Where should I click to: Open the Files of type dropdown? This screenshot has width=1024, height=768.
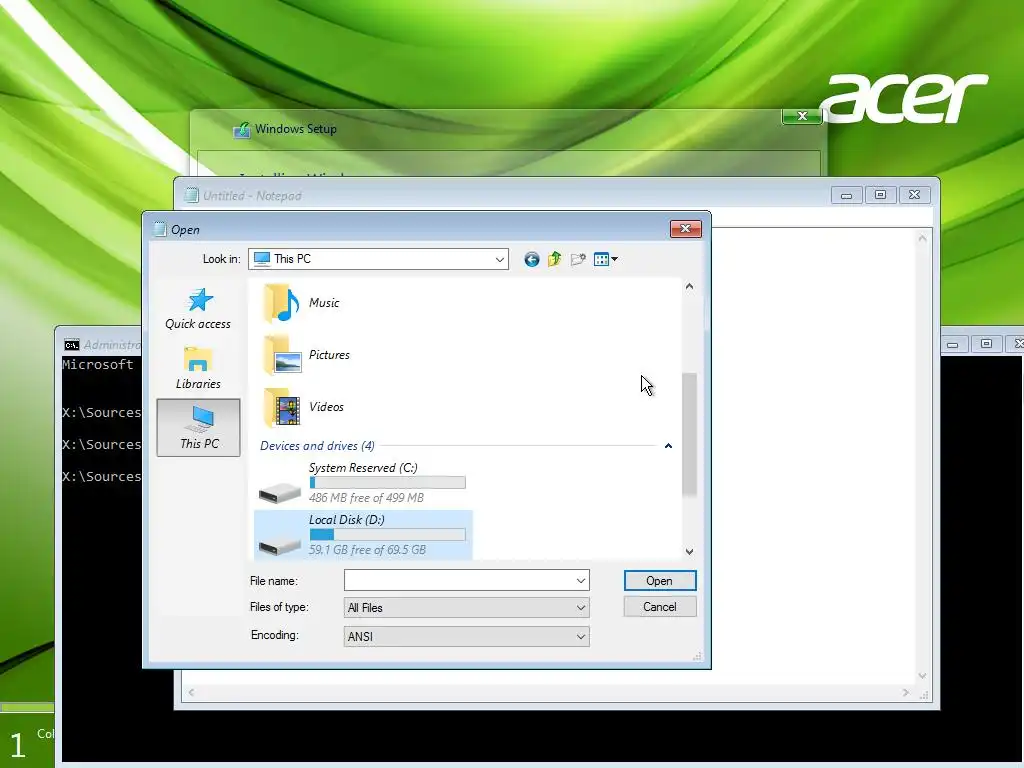click(x=466, y=608)
